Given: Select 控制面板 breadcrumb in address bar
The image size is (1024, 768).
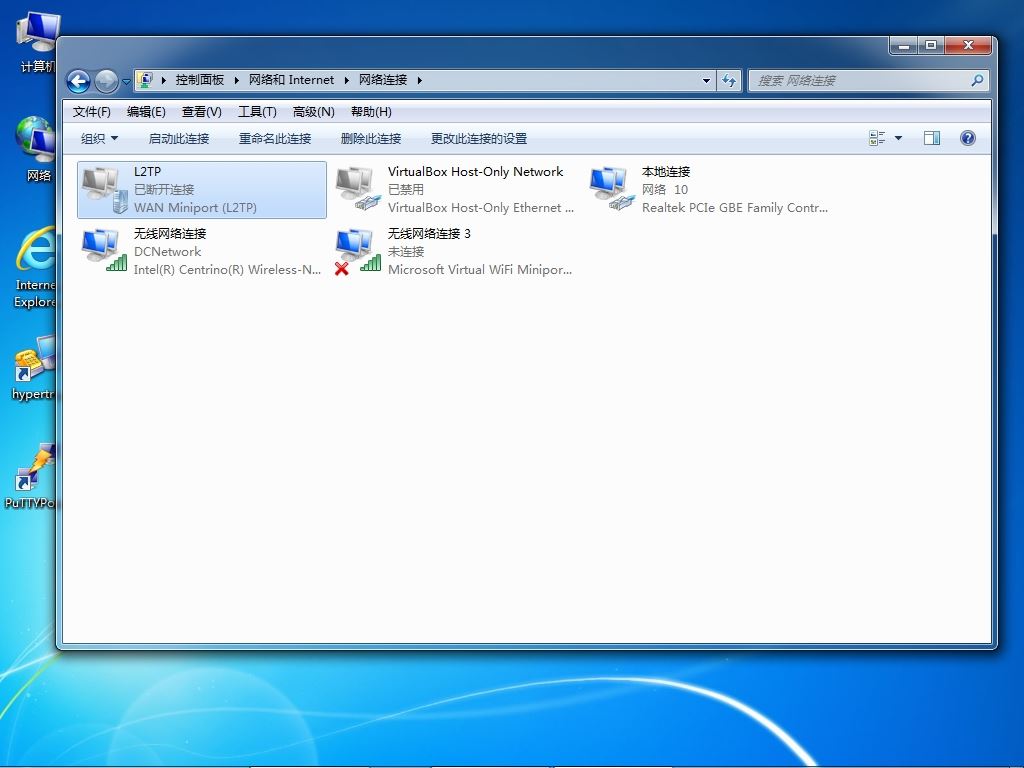Looking at the screenshot, I should coord(199,80).
